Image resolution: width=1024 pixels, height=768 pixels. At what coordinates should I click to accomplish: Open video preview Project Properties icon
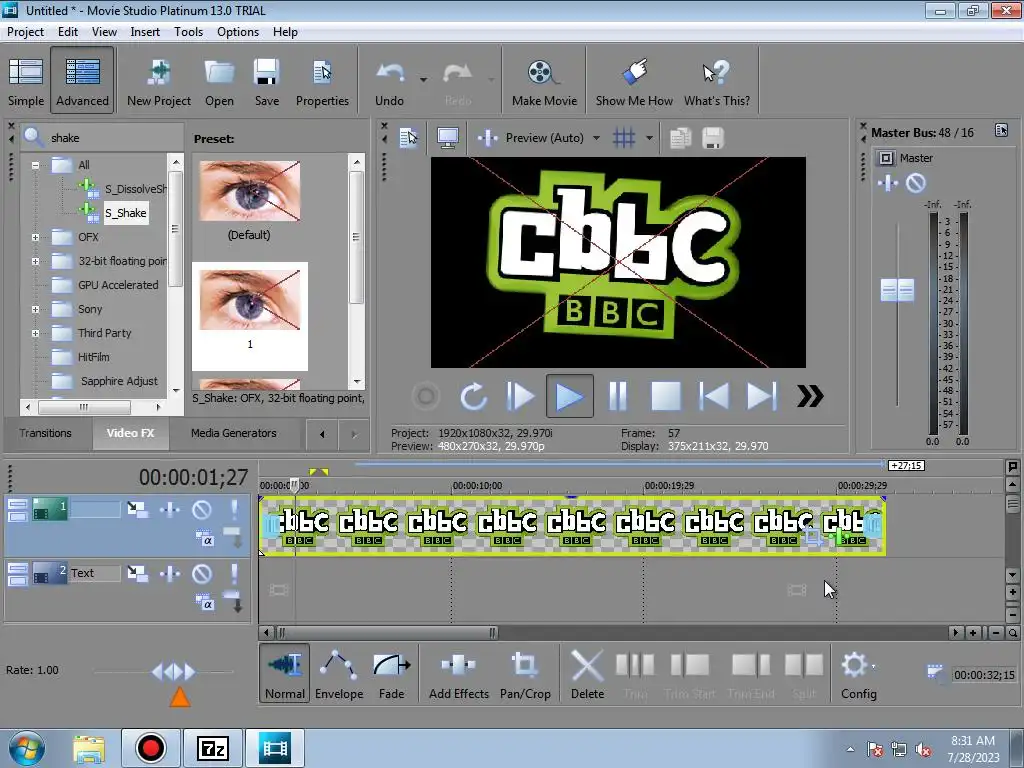coord(409,138)
